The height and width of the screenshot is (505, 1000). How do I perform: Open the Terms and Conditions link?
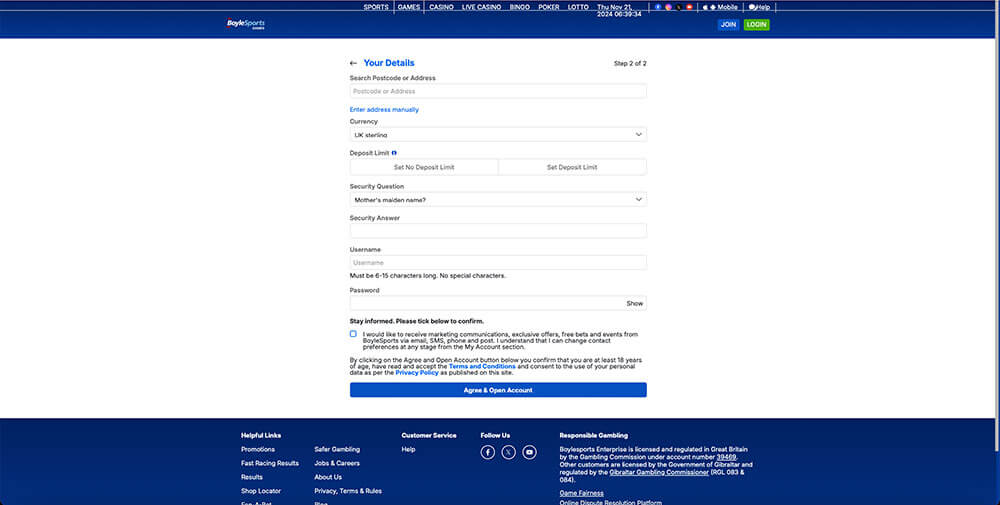(x=482, y=367)
